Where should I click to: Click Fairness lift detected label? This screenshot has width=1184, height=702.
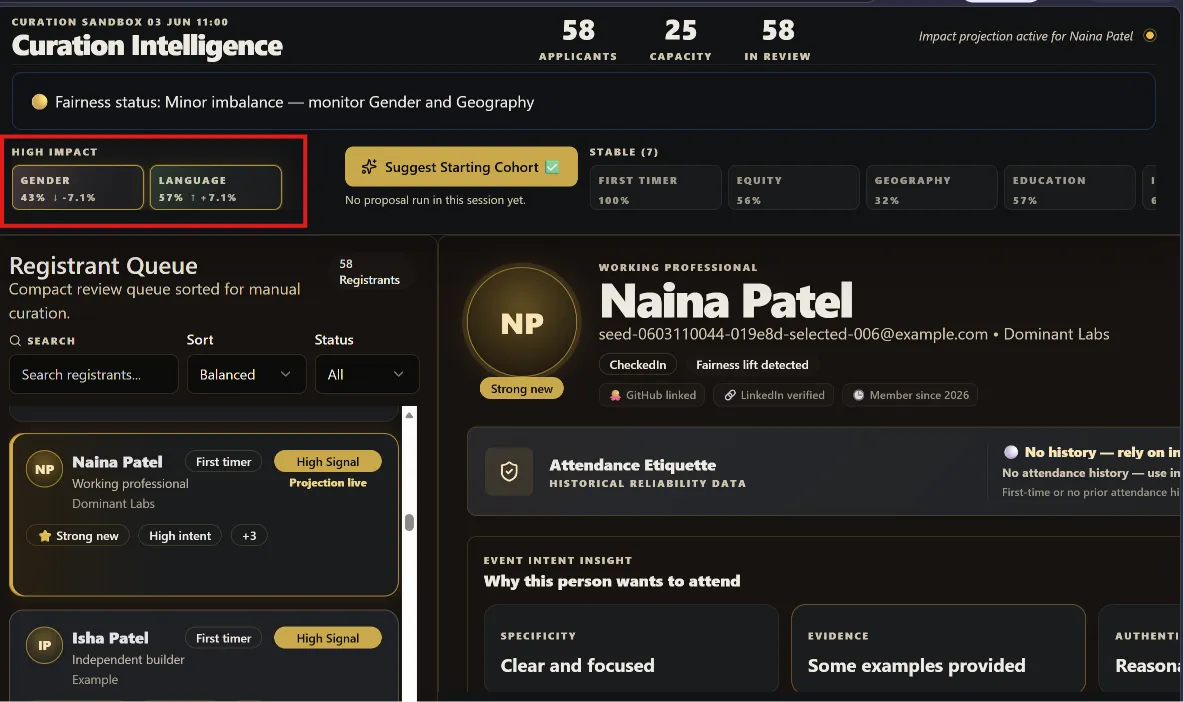(752, 365)
